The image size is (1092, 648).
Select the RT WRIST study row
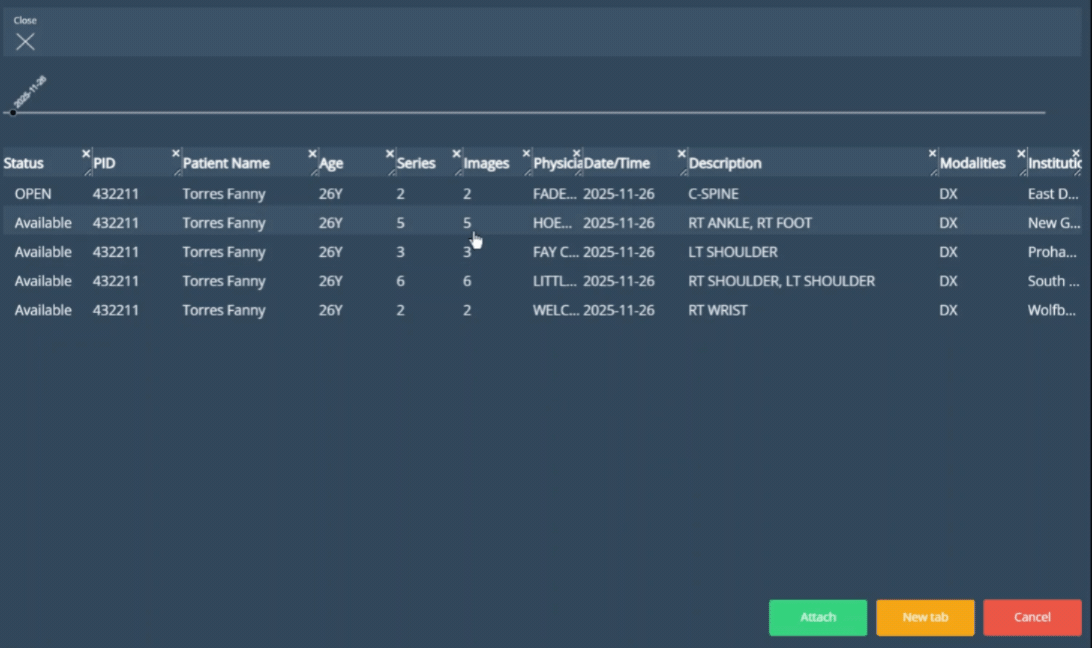pyautogui.click(x=717, y=310)
